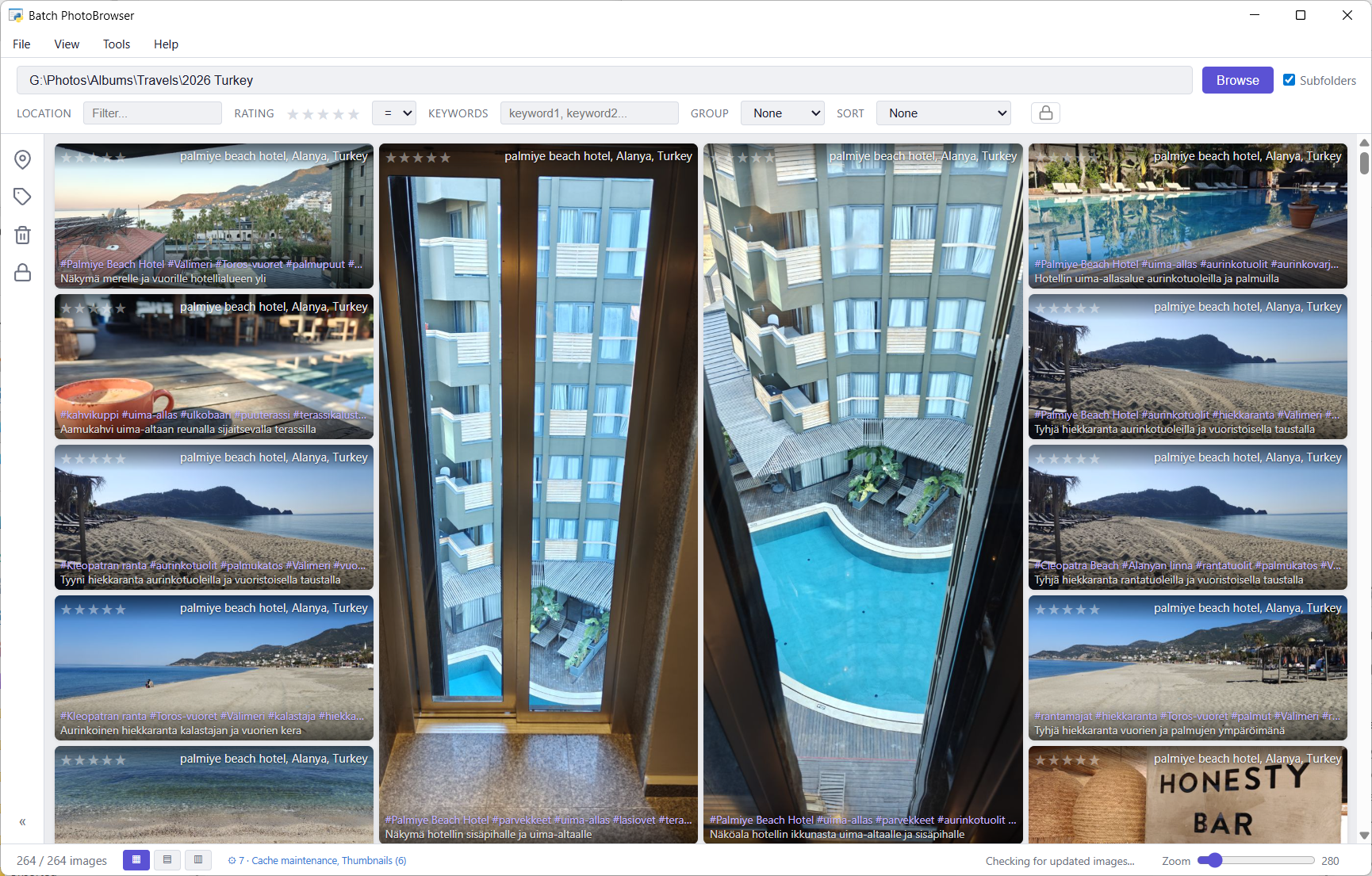Open the Tools menu

[x=116, y=44]
